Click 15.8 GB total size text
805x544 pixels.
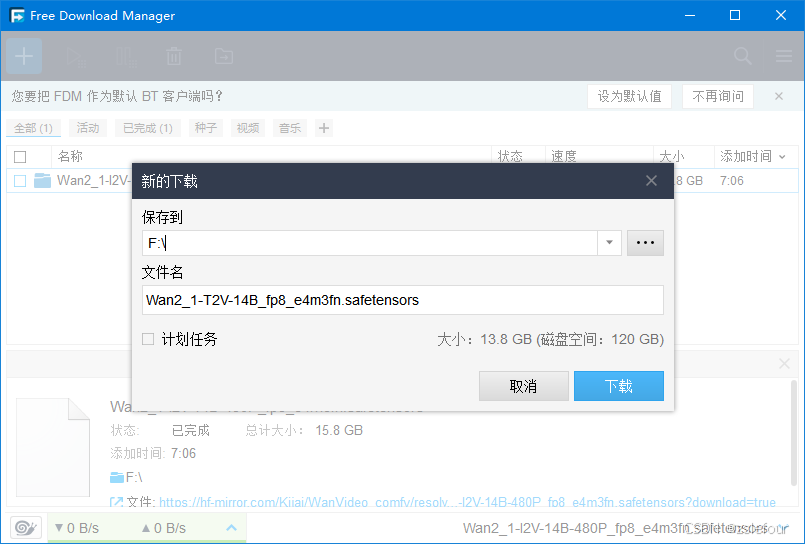[339, 430]
